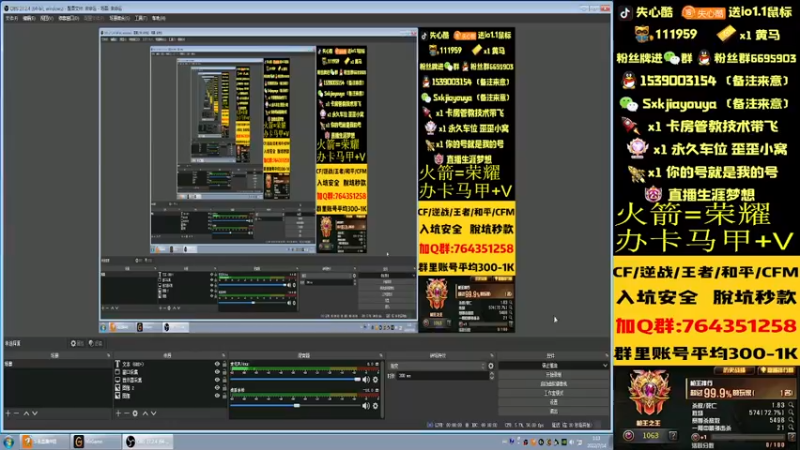
Task: Remove source with the Sources panel minus icon
Action: coord(127,413)
